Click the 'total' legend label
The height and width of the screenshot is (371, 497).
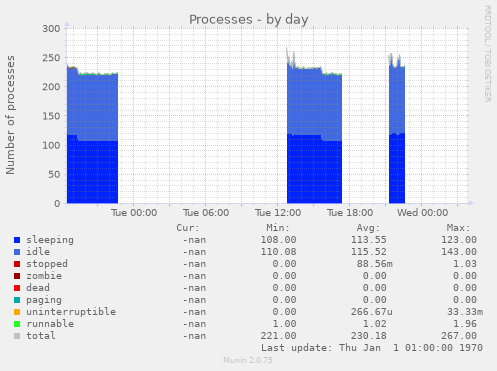(x=41, y=336)
